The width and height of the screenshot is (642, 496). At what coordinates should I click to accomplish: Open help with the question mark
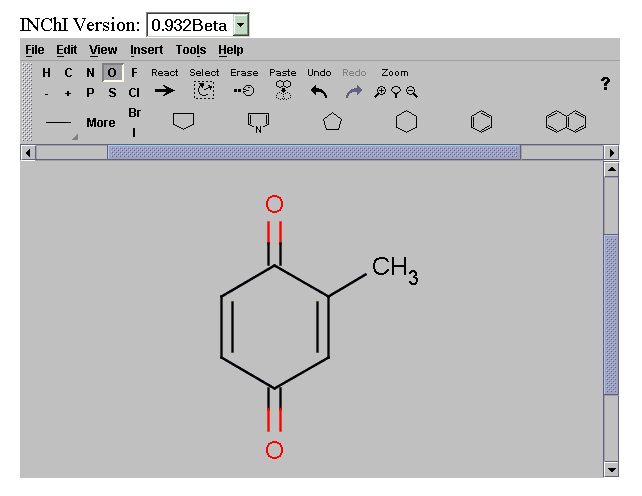pos(605,84)
